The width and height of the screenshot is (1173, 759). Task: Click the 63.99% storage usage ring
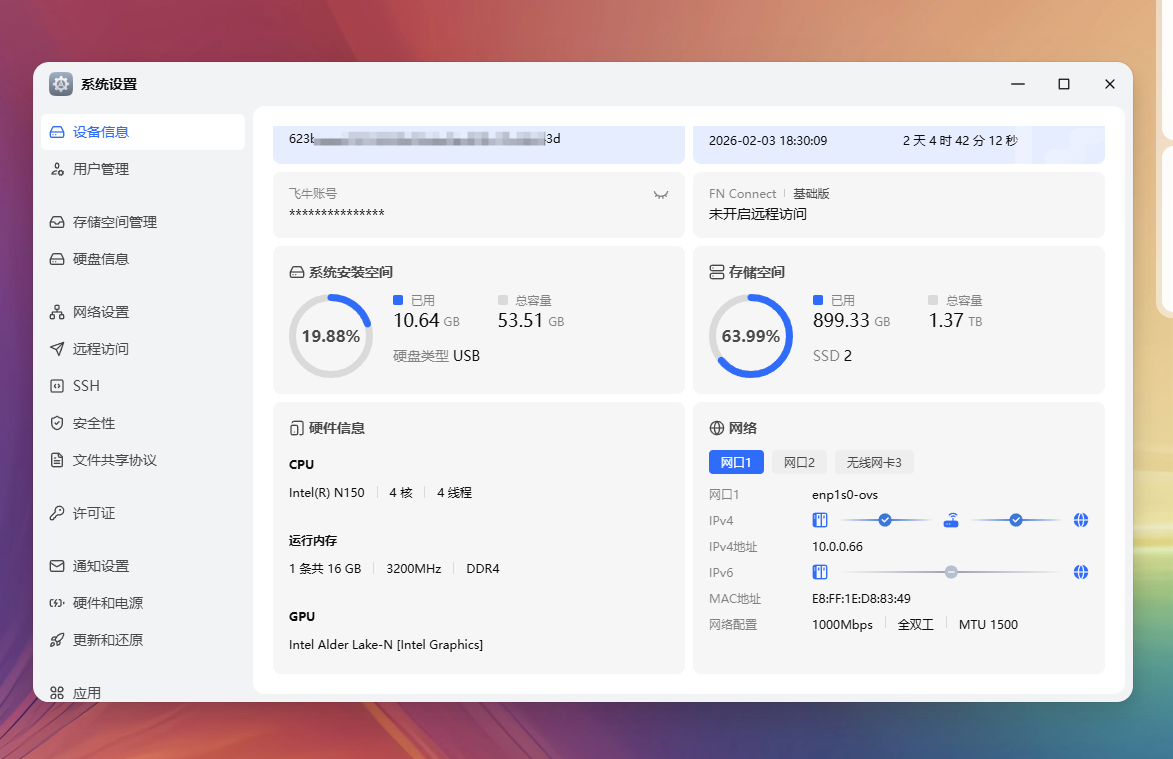750,336
